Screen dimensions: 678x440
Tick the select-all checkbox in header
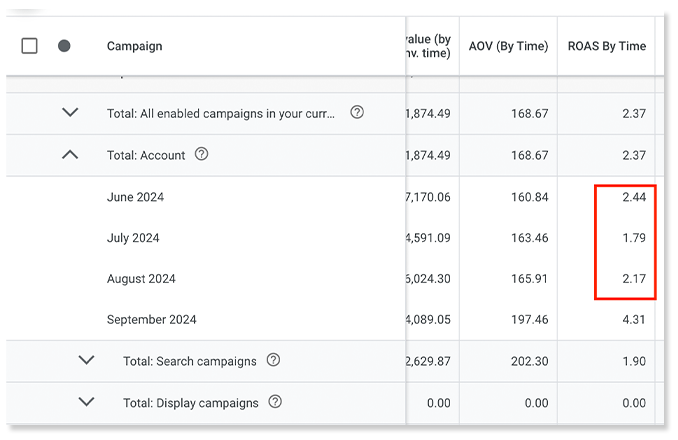coord(29,46)
